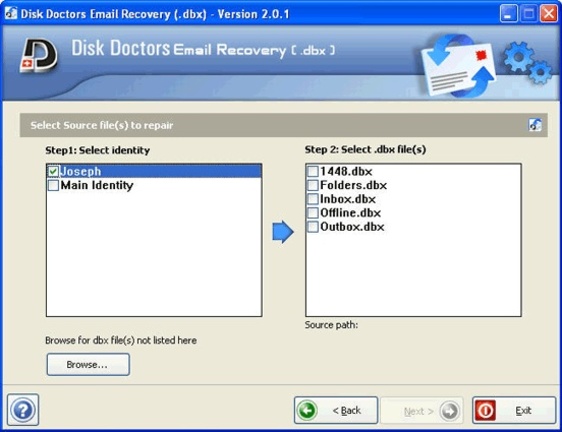Click the help question mark icon

(23, 410)
